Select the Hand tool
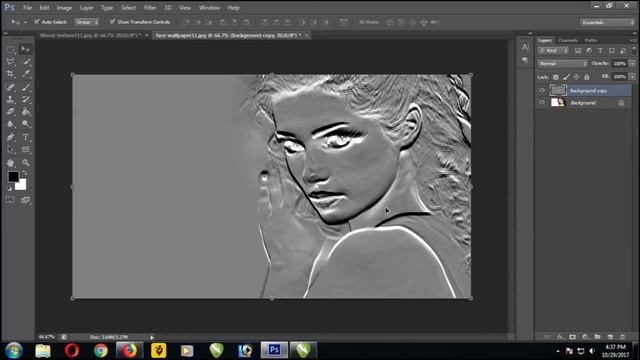This screenshot has width=640, height=360. [10, 163]
